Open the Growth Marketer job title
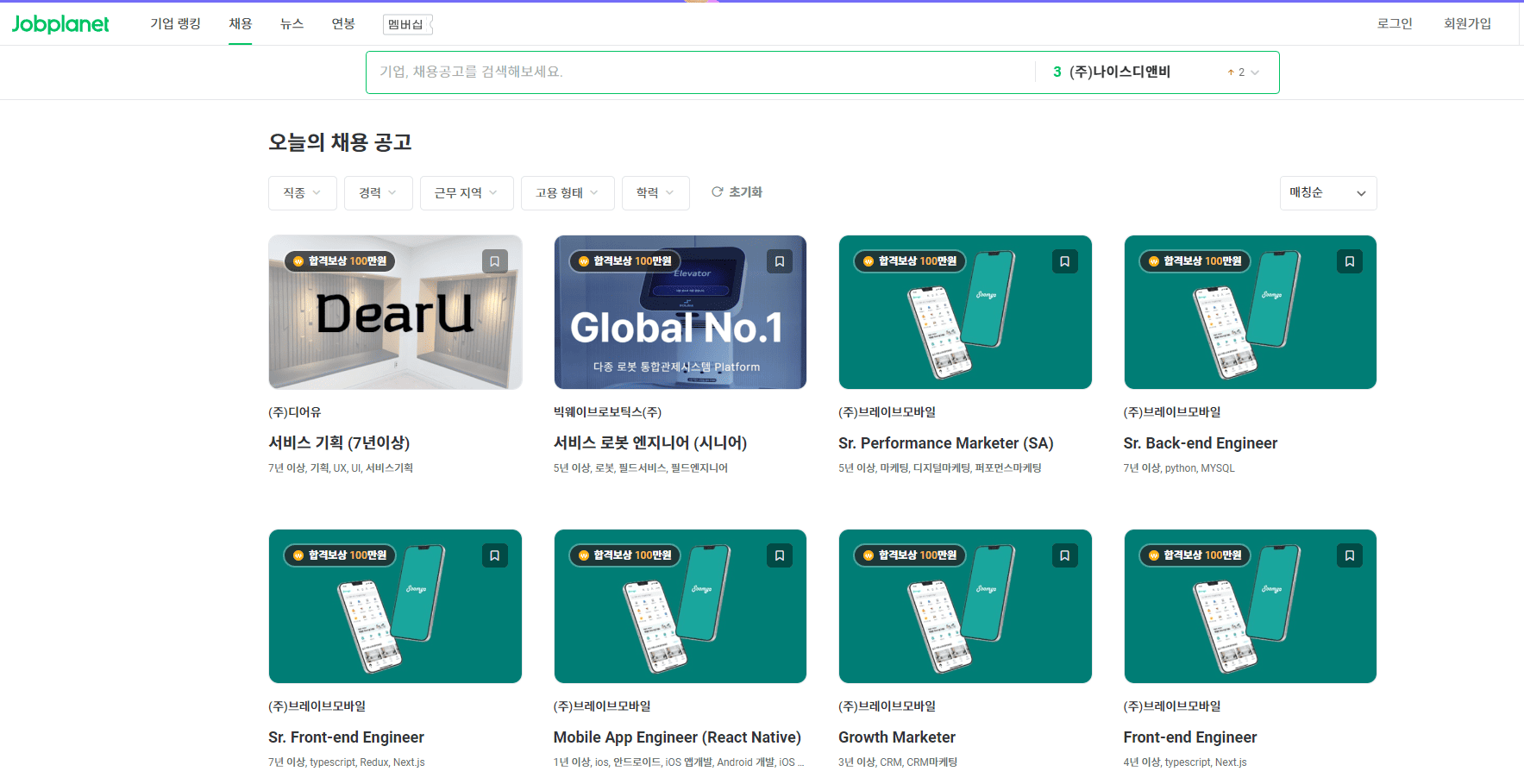This screenshot has width=1524, height=784. [x=897, y=737]
